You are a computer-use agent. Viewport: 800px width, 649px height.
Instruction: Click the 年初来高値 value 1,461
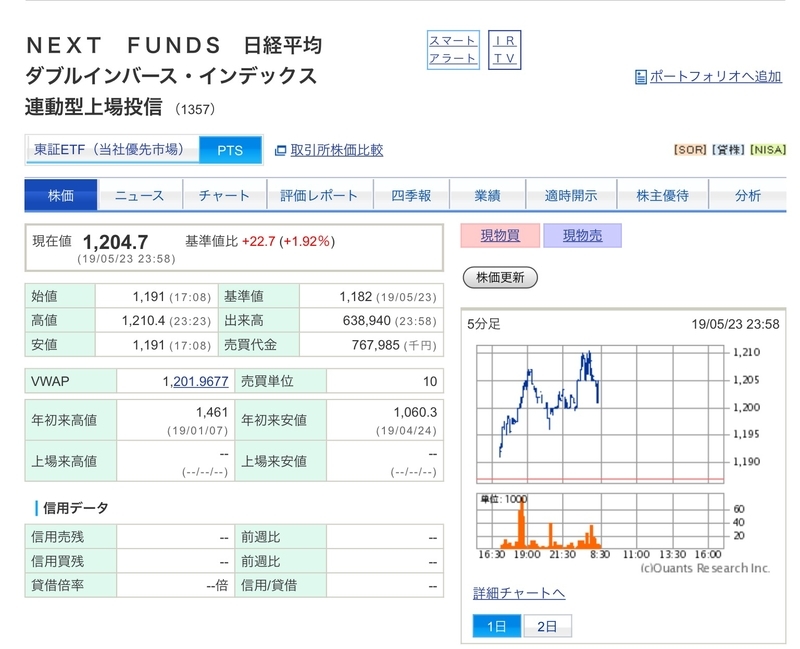[212, 412]
